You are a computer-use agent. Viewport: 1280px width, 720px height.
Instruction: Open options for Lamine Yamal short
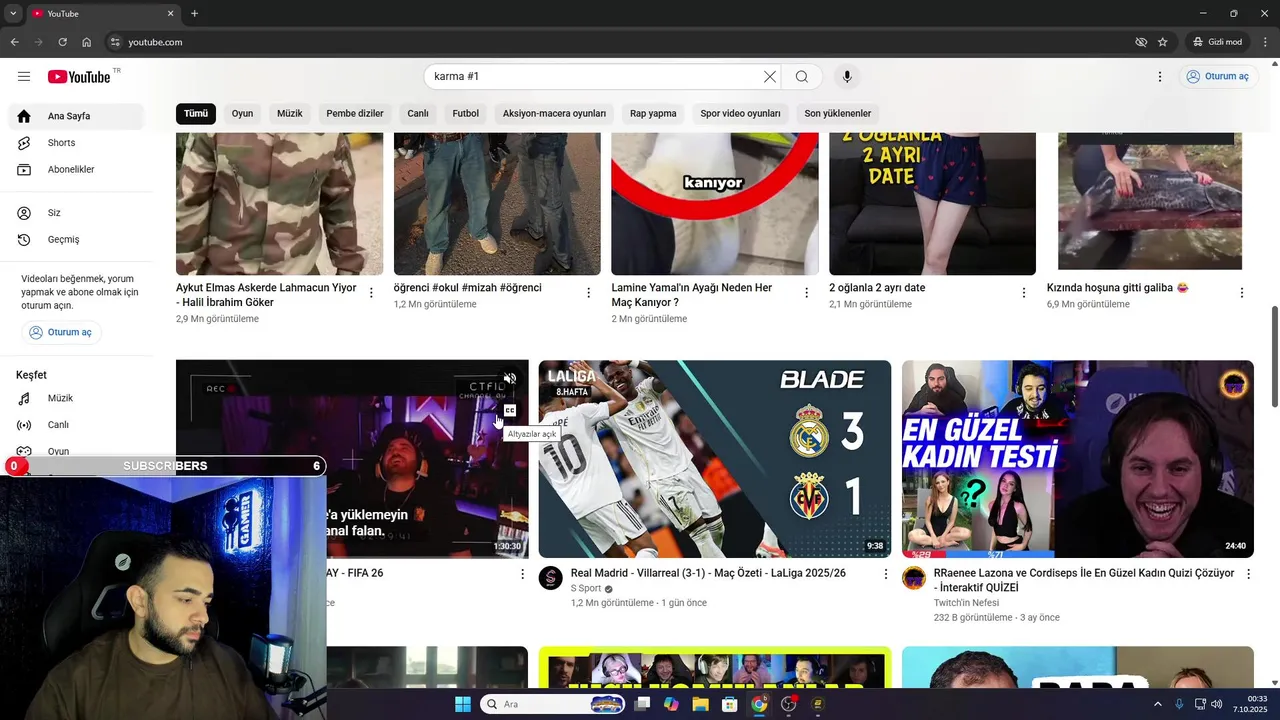pyautogui.click(x=806, y=293)
